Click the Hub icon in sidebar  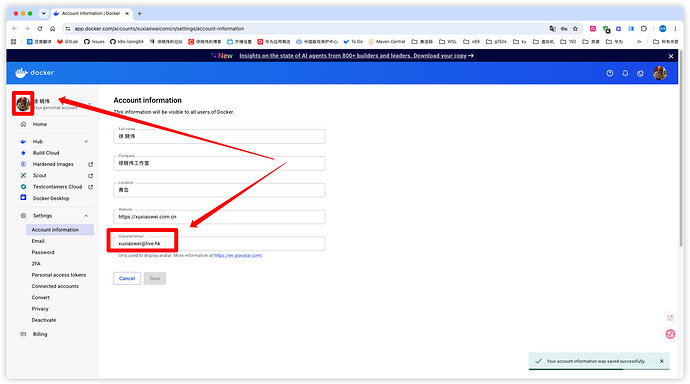[x=23, y=142]
